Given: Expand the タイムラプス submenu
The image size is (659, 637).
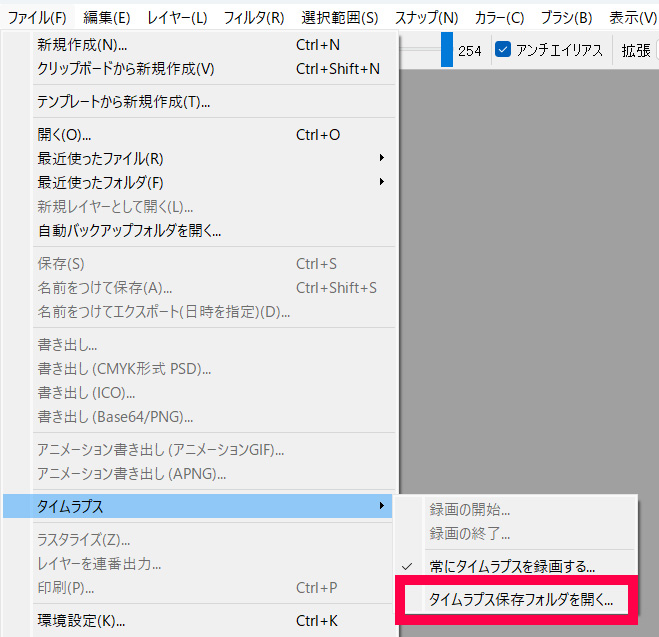Looking at the screenshot, I should pos(200,507).
